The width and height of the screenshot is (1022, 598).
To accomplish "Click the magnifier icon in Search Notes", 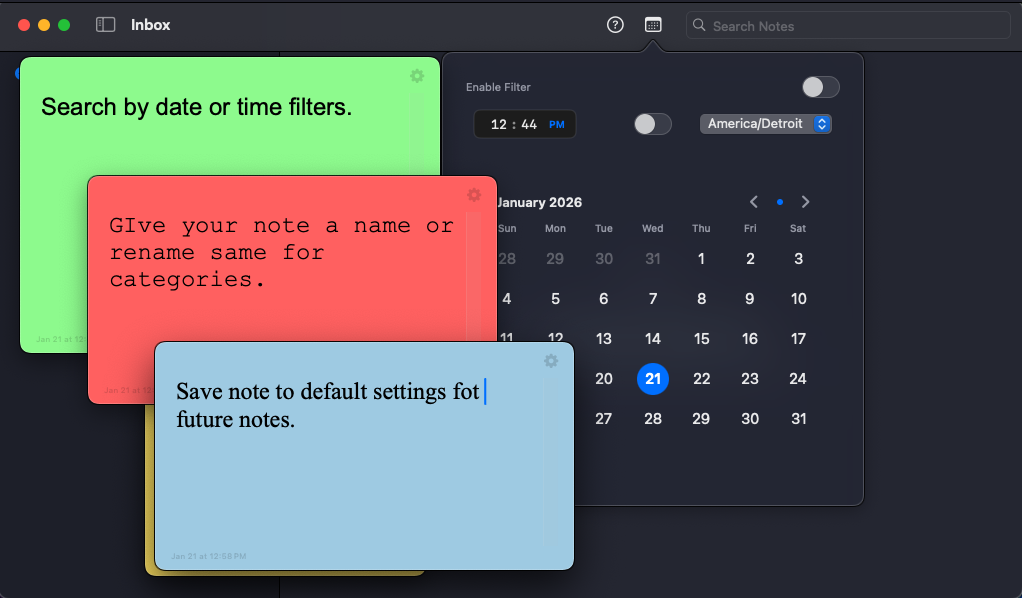I will [x=699, y=25].
